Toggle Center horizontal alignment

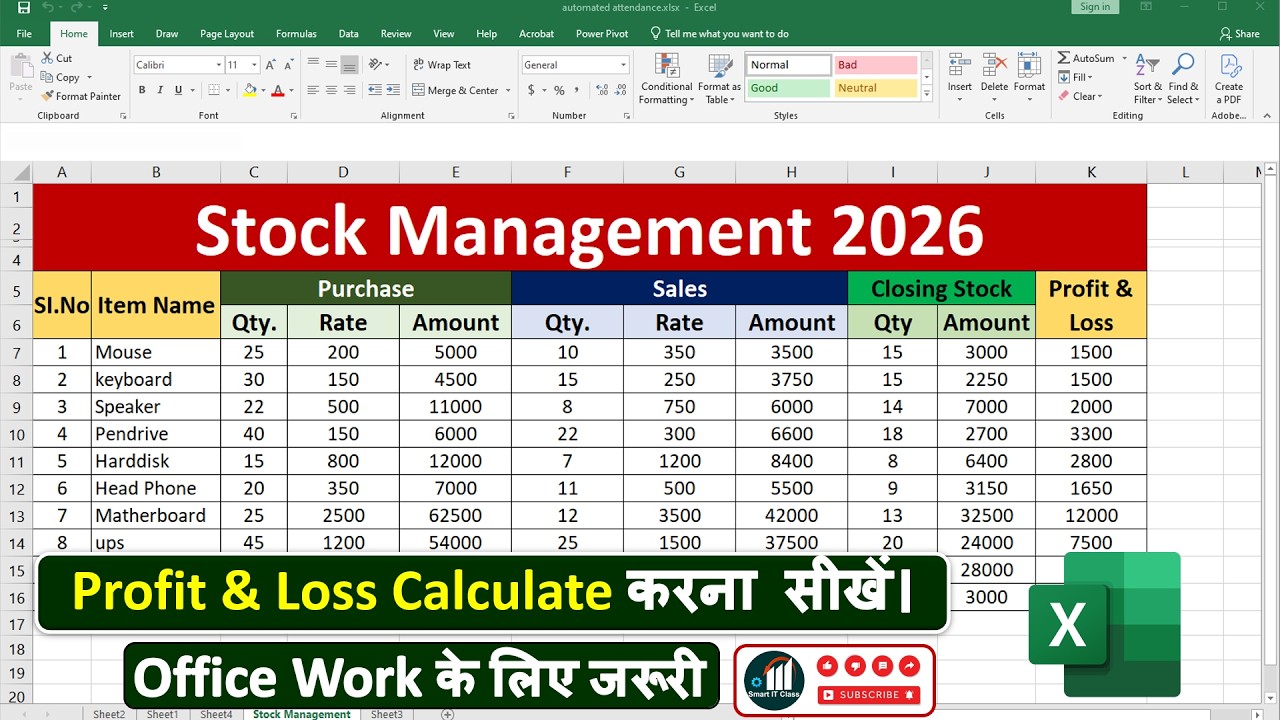[x=331, y=90]
